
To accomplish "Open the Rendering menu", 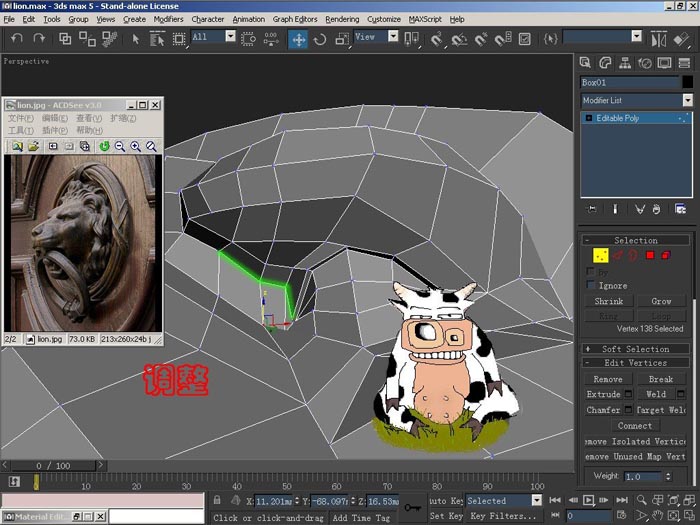I will (342, 19).
